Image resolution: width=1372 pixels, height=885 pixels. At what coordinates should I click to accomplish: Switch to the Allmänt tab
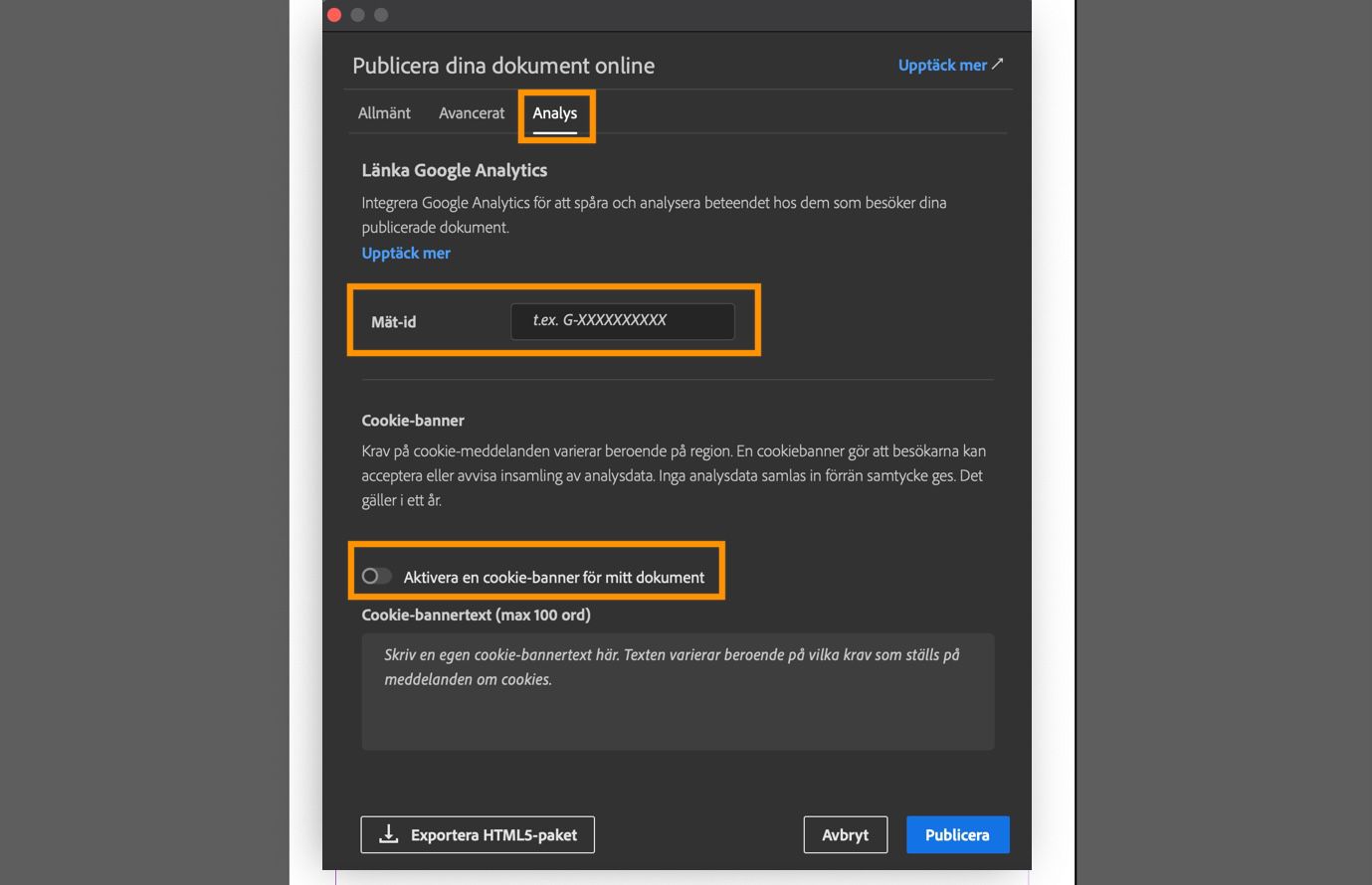(x=384, y=113)
